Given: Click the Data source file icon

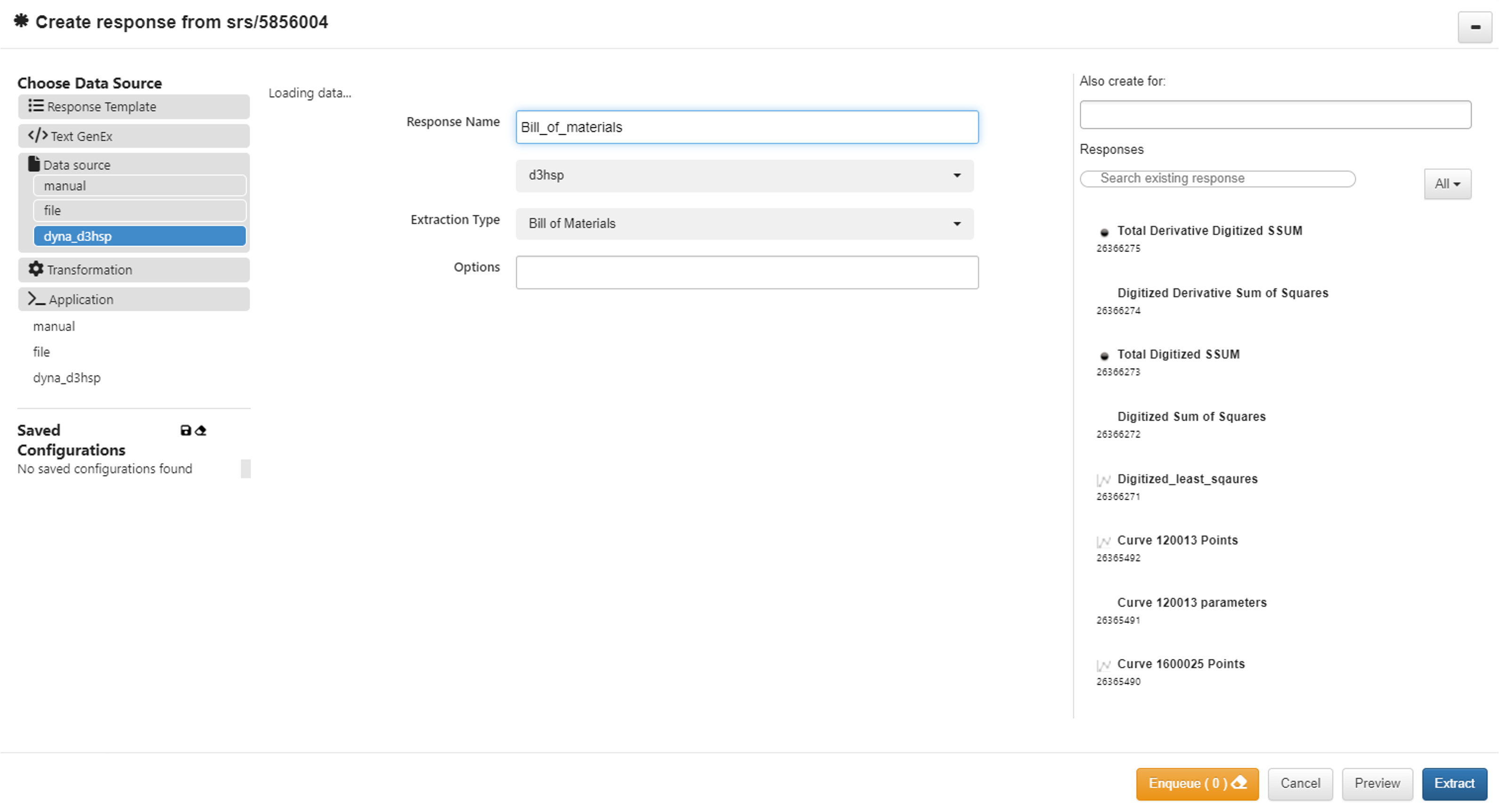Looking at the screenshot, I should click(34, 164).
